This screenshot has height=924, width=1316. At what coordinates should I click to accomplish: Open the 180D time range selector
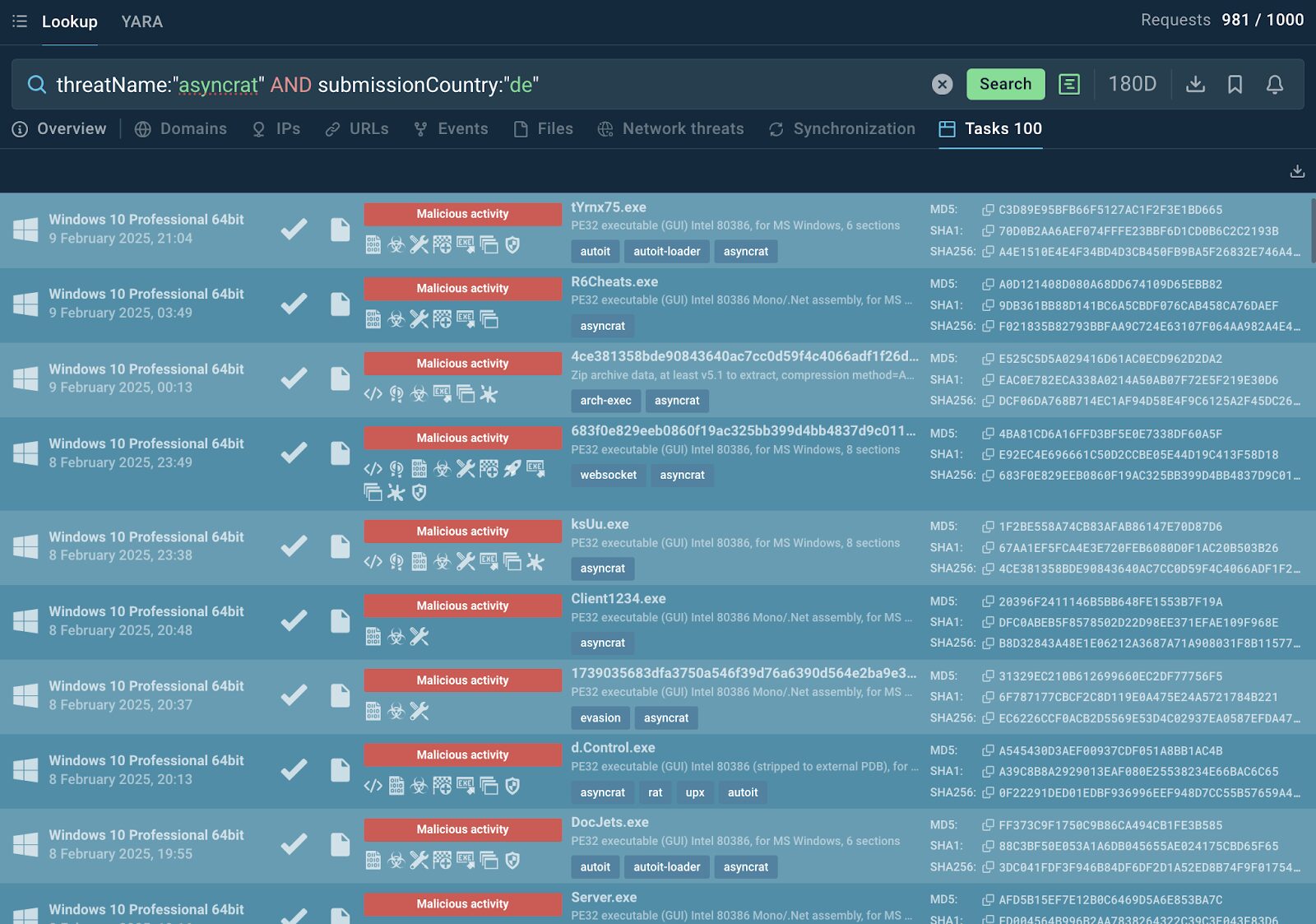(x=1132, y=84)
